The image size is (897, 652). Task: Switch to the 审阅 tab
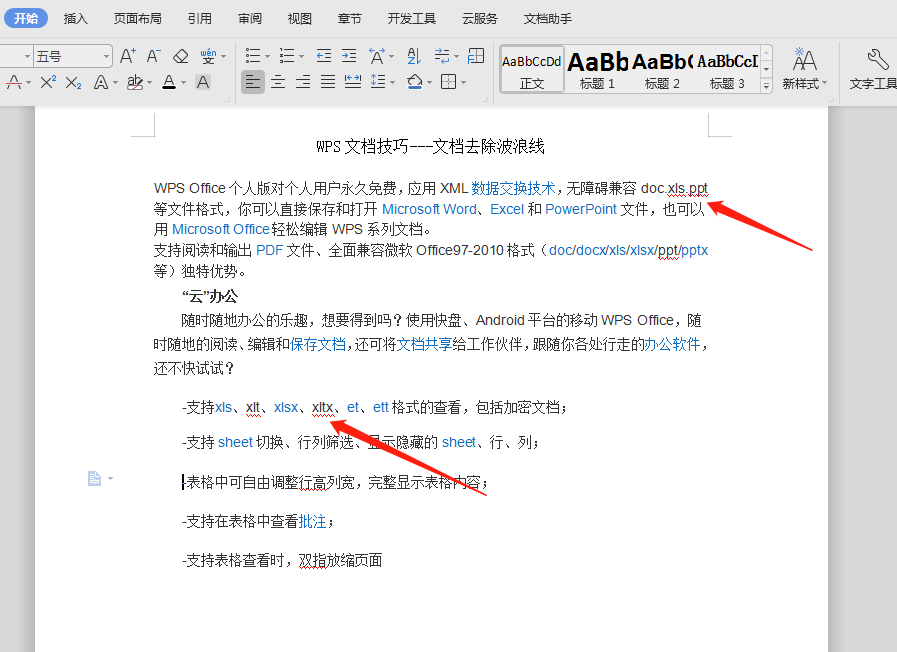(250, 18)
